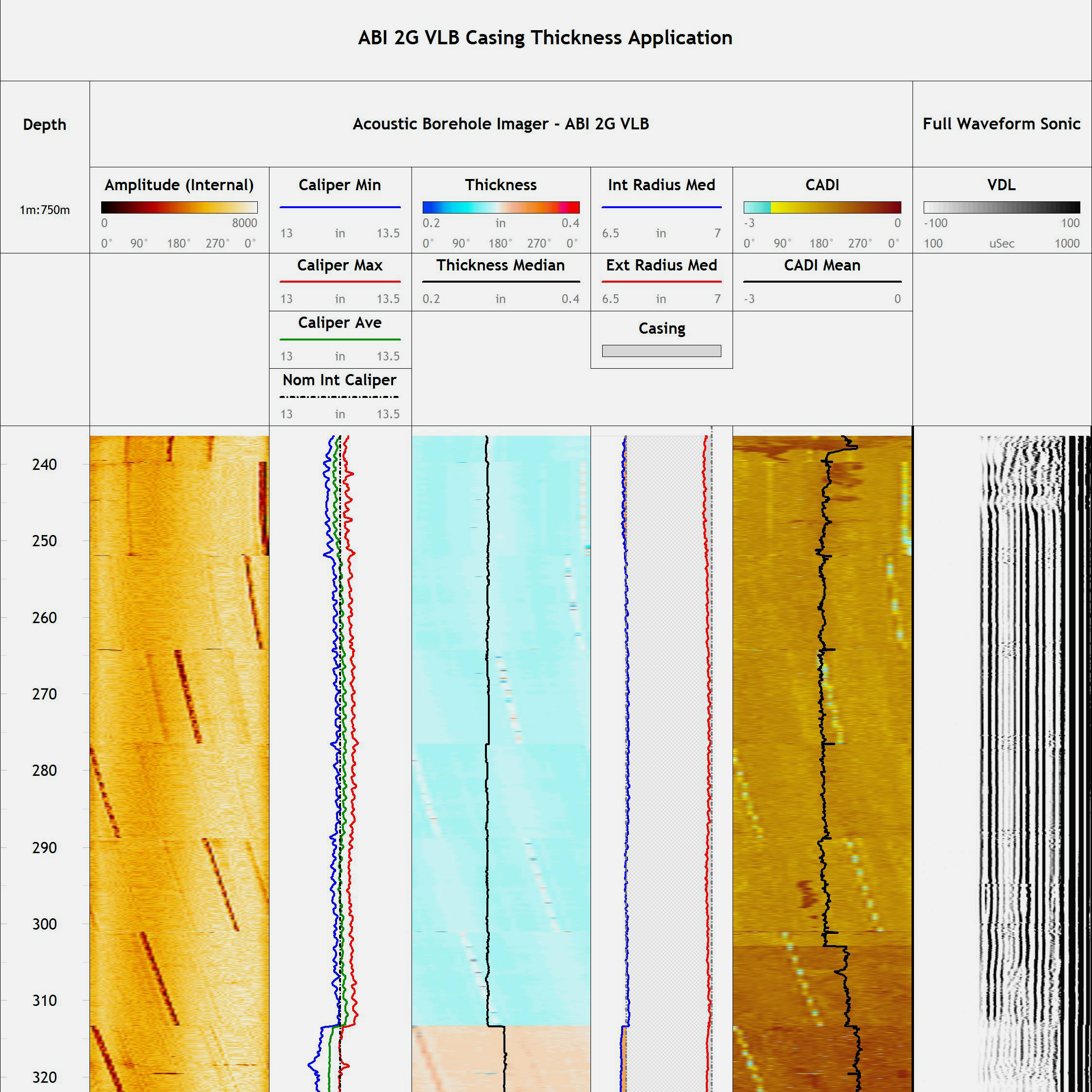1092x1092 pixels.
Task: Click the black CADI Mean legend line
Action: pyautogui.click(x=823, y=282)
